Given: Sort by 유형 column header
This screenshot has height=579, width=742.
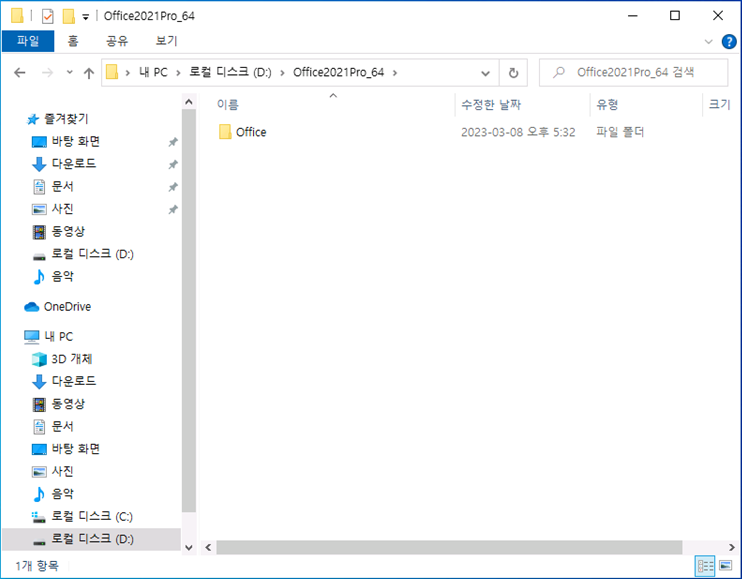Looking at the screenshot, I should click(607, 105).
